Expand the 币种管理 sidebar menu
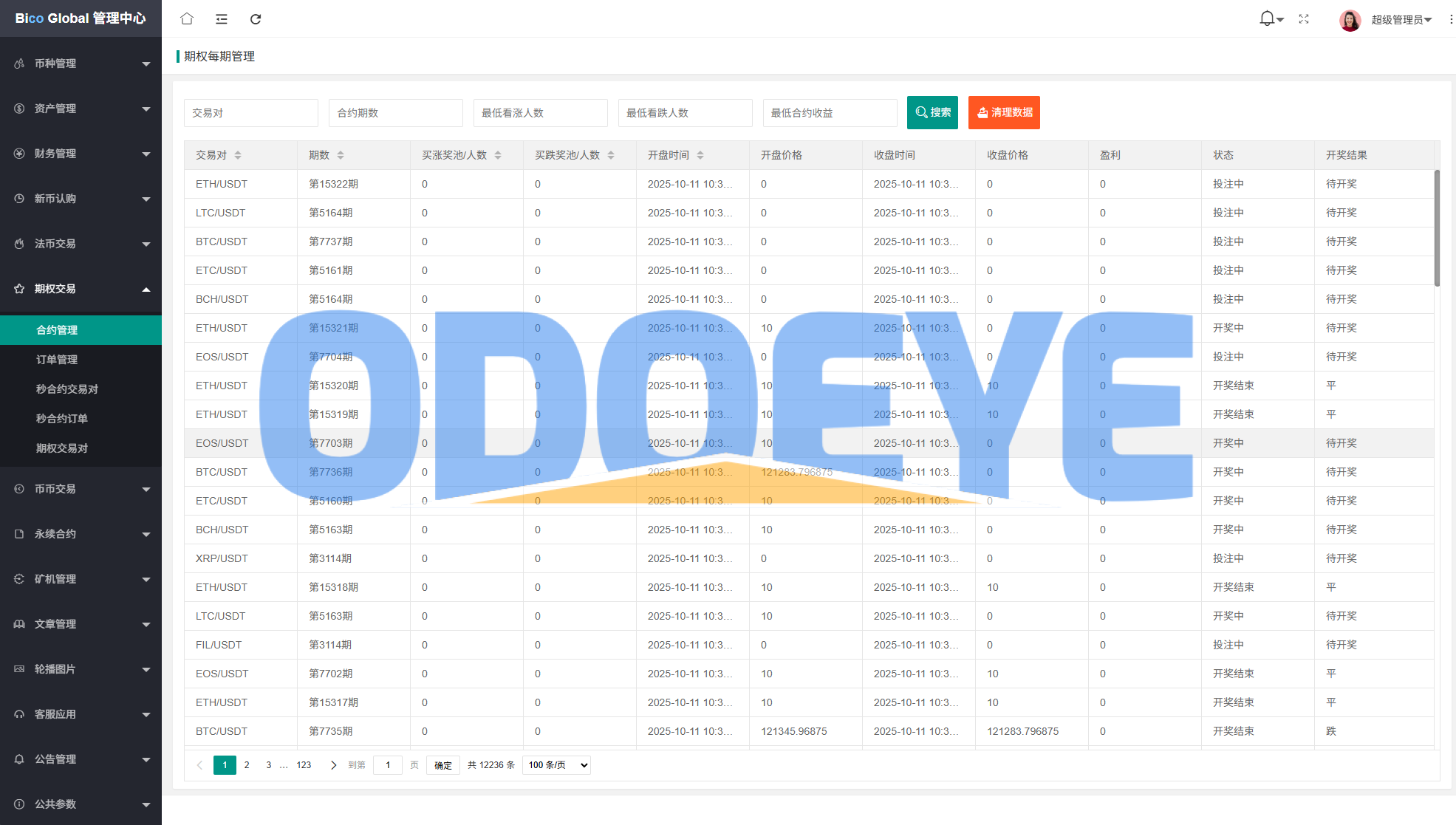The width and height of the screenshot is (1456, 825). pos(81,64)
